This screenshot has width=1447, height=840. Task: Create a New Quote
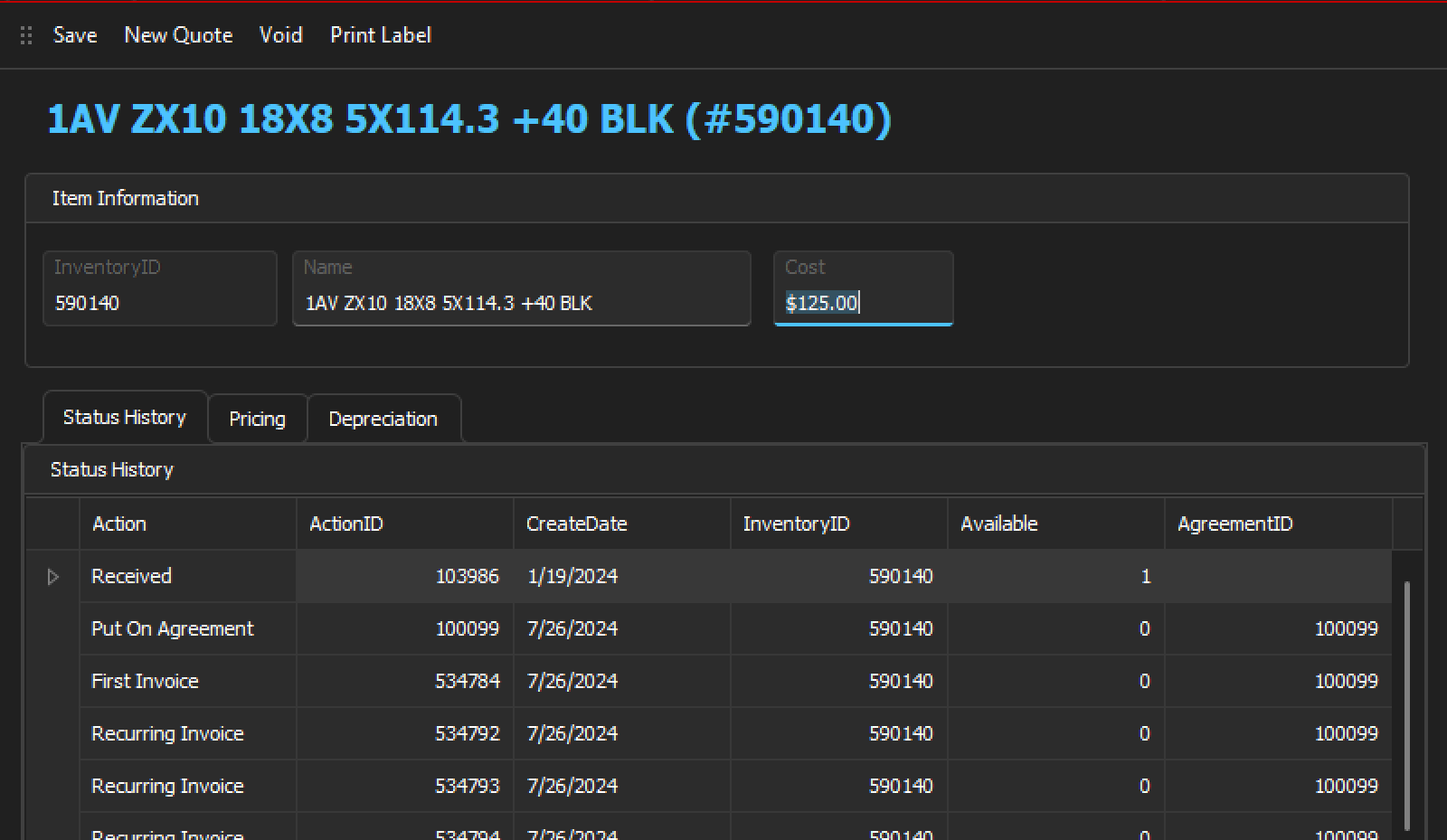tap(178, 35)
